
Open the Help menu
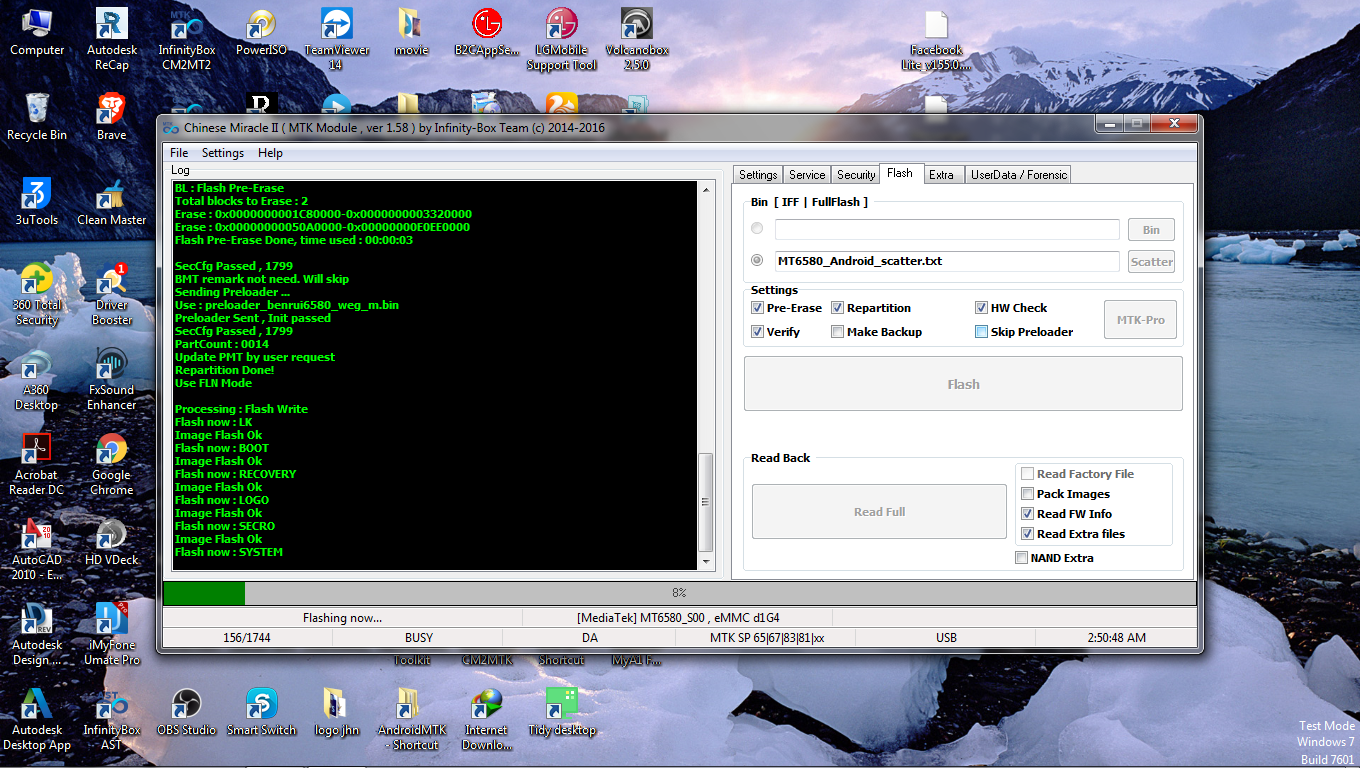click(270, 153)
